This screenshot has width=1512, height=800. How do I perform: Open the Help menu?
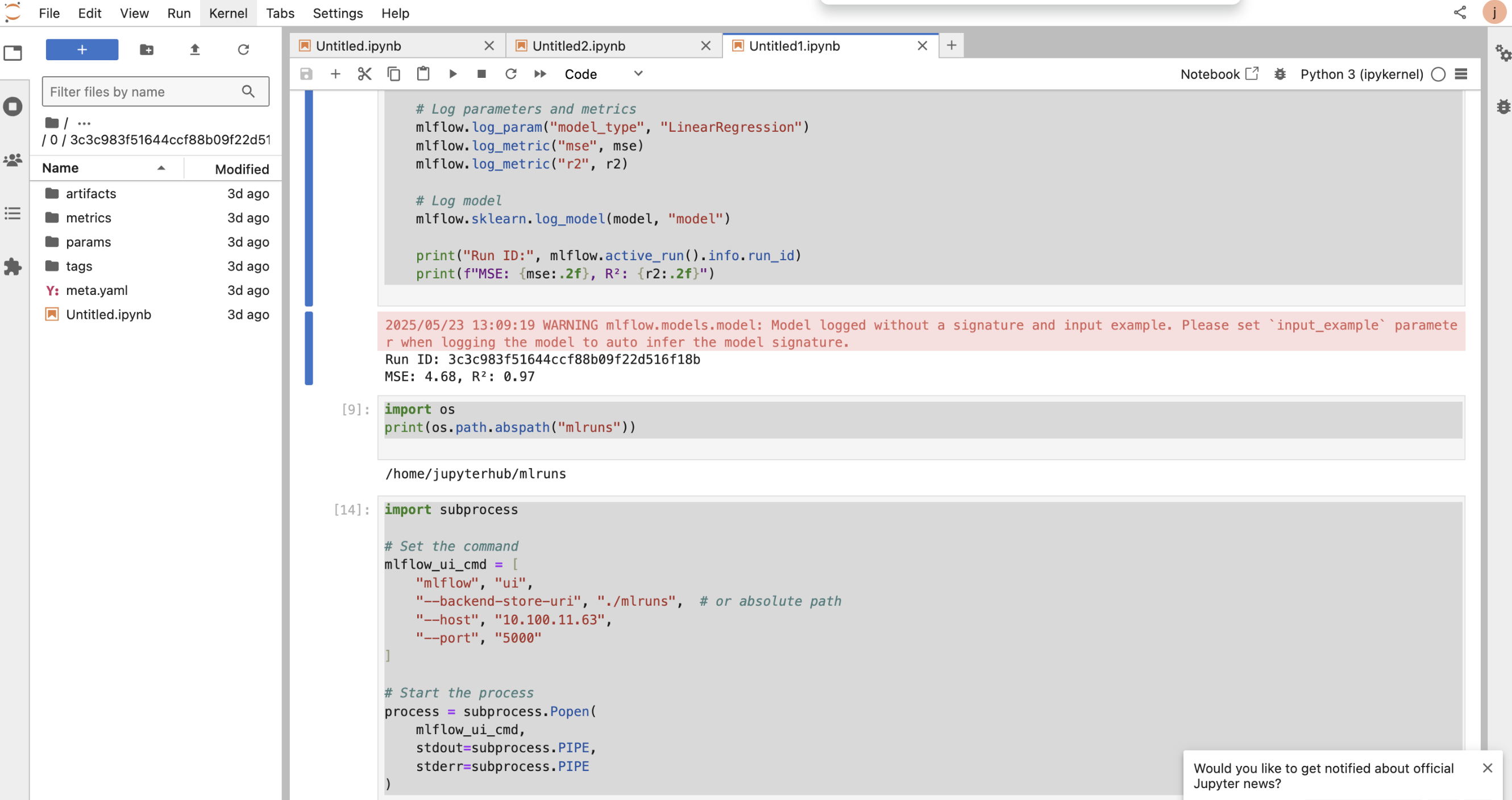395,13
